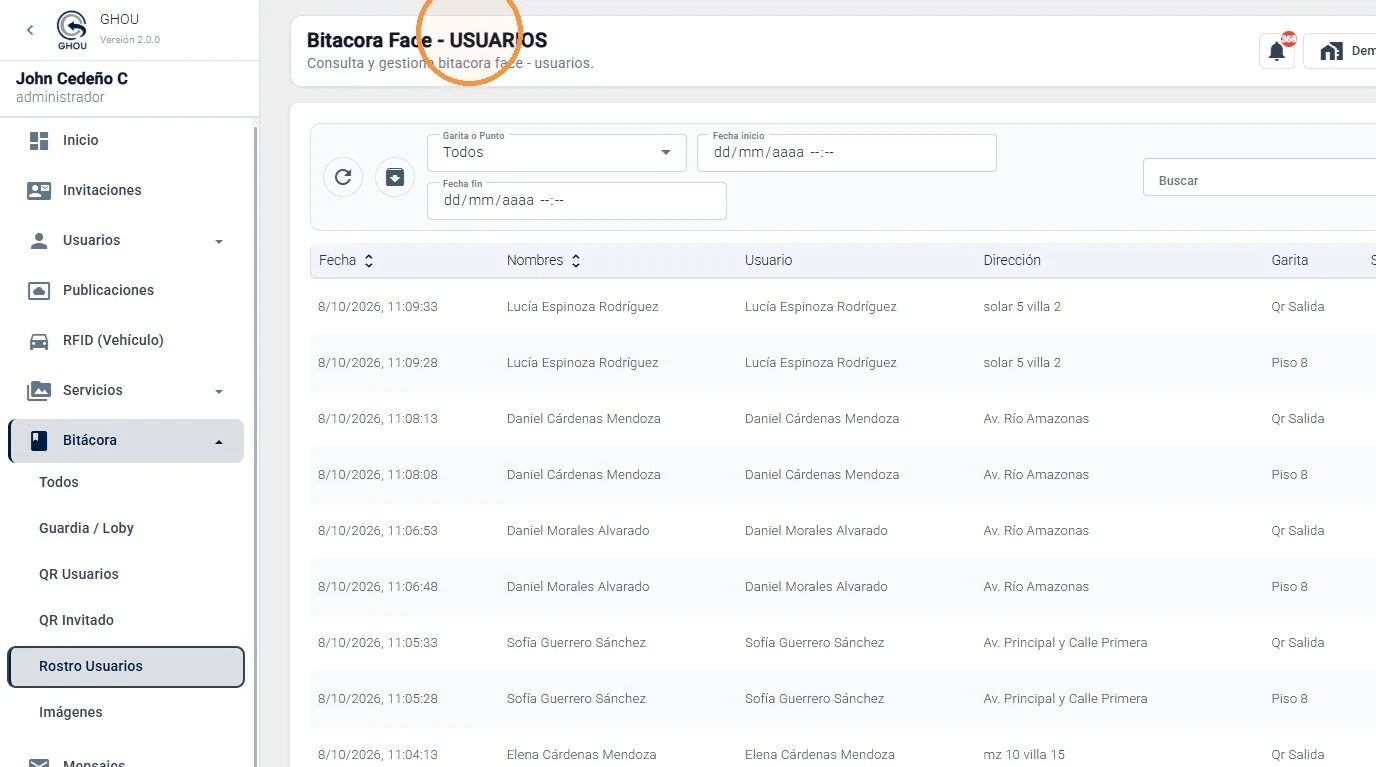This screenshot has width=1376, height=767.
Task: Open the notifications bell icon
Action: [x=1277, y=51]
